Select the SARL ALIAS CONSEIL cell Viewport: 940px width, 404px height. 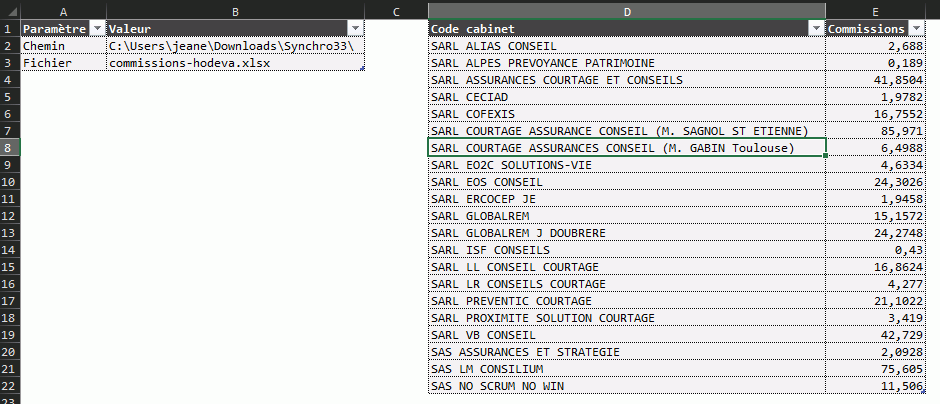(626, 46)
